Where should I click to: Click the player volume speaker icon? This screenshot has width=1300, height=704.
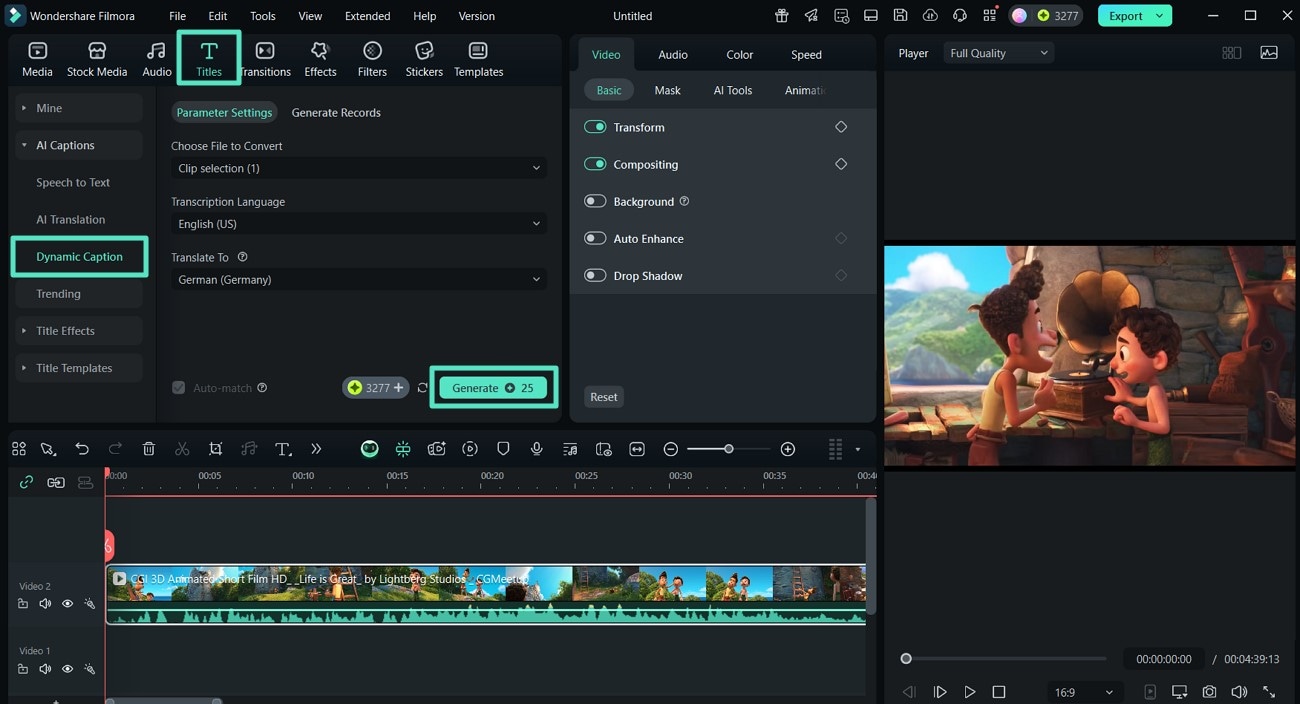1239,692
